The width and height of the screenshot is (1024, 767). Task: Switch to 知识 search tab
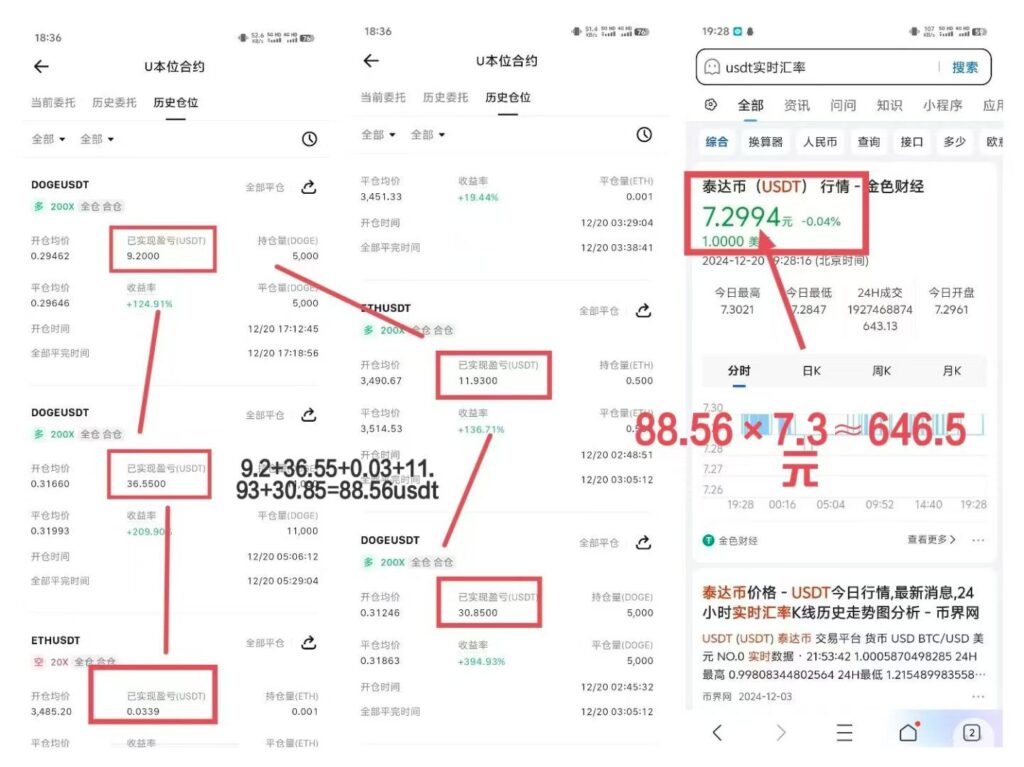point(889,105)
